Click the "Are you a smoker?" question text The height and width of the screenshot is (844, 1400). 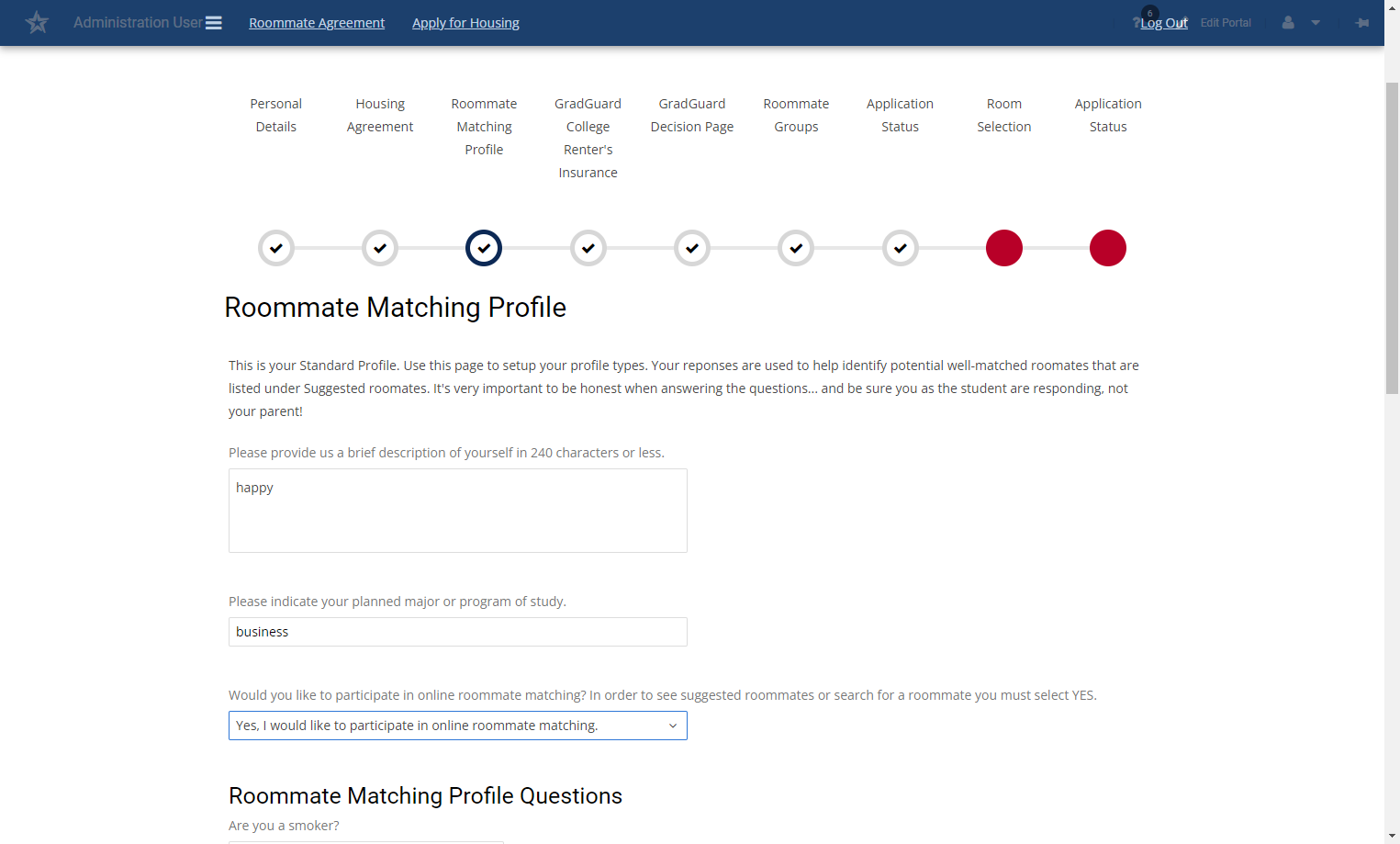click(x=284, y=826)
